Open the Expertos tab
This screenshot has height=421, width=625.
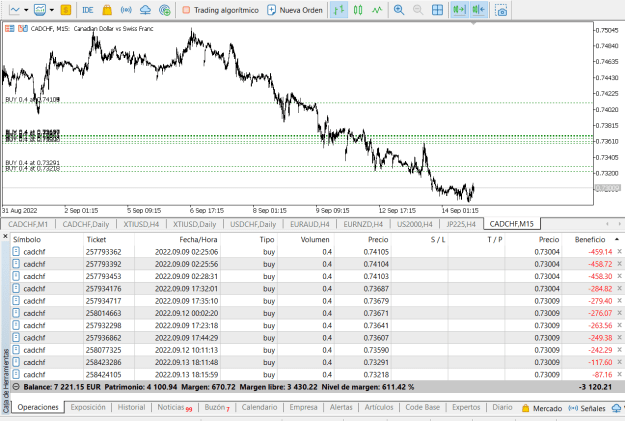pyautogui.click(x=466, y=407)
